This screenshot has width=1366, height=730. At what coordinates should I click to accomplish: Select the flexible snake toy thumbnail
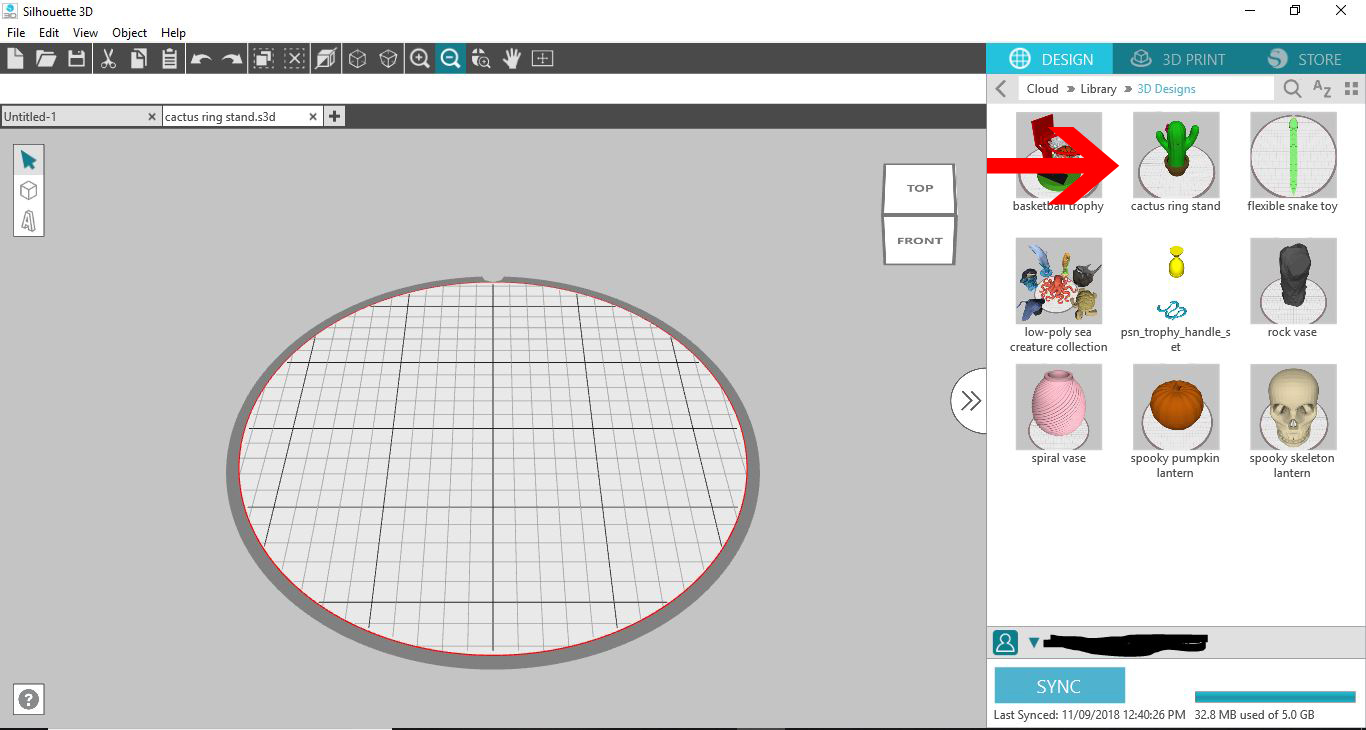(1292, 155)
